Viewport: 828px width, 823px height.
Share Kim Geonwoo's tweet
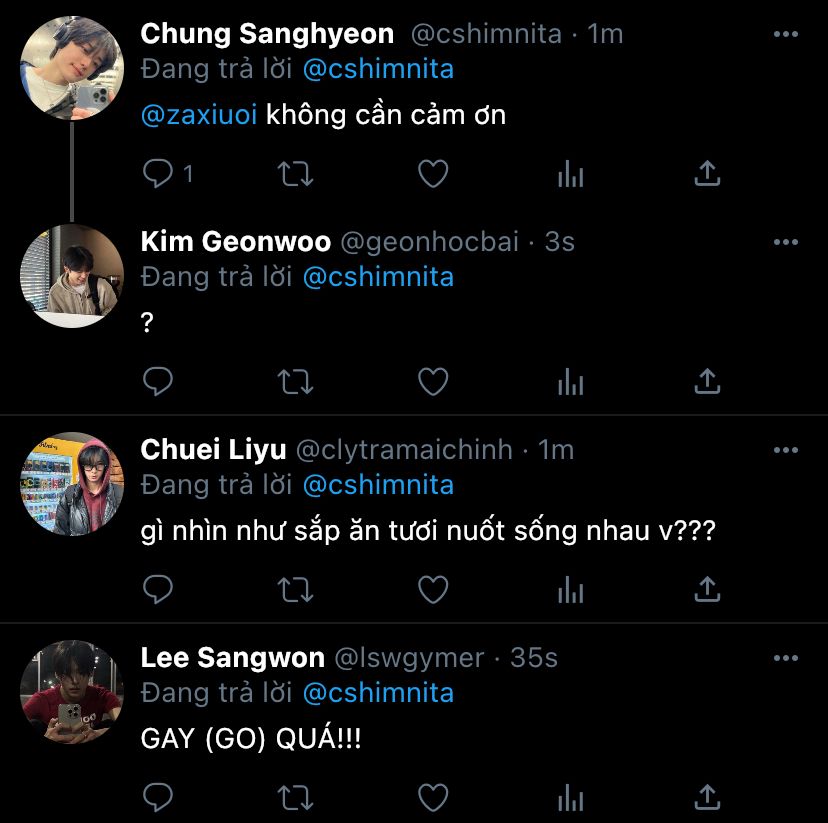pos(707,381)
